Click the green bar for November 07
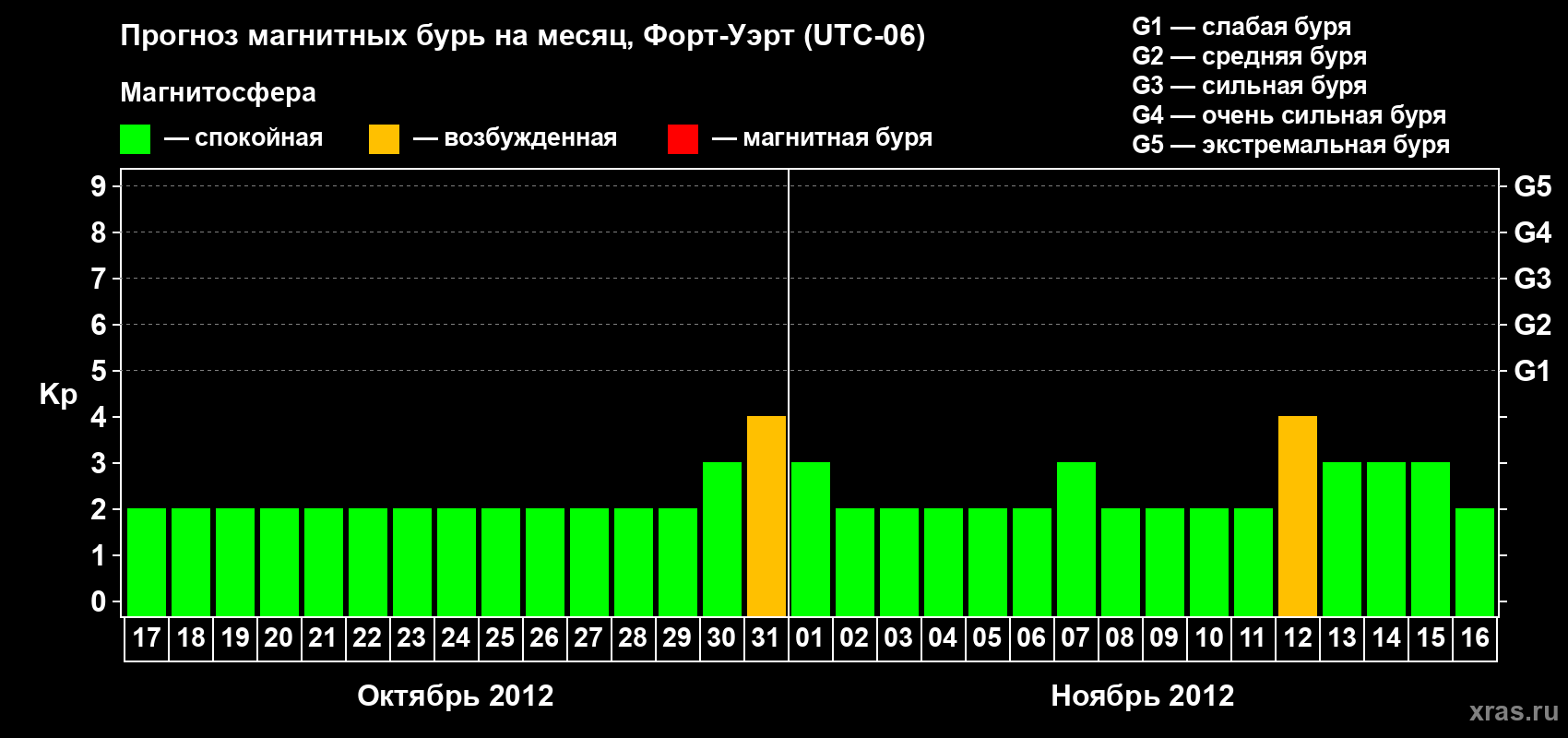 (1076, 540)
